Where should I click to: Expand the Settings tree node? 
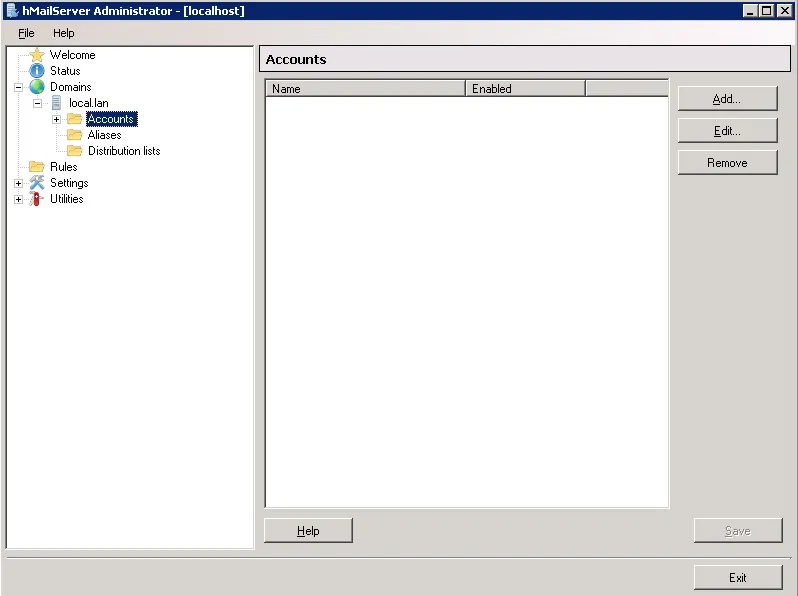coord(18,183)
